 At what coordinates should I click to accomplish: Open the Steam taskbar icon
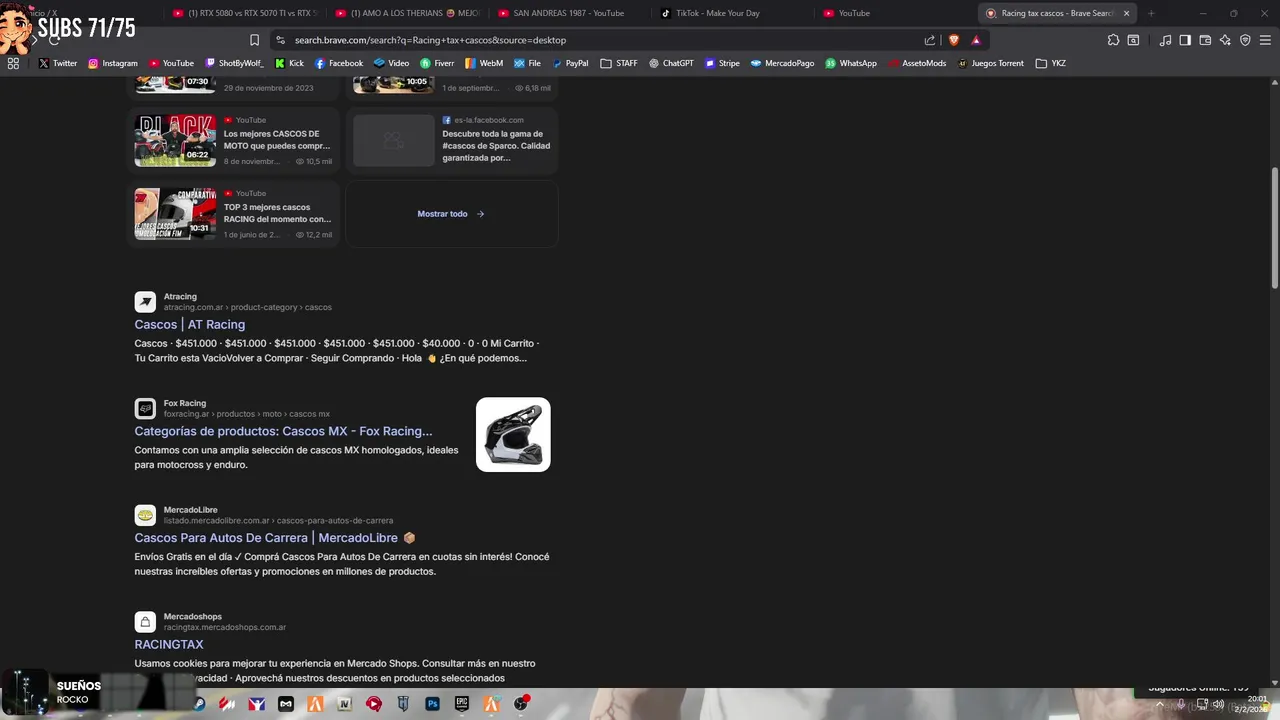[199, 704]
